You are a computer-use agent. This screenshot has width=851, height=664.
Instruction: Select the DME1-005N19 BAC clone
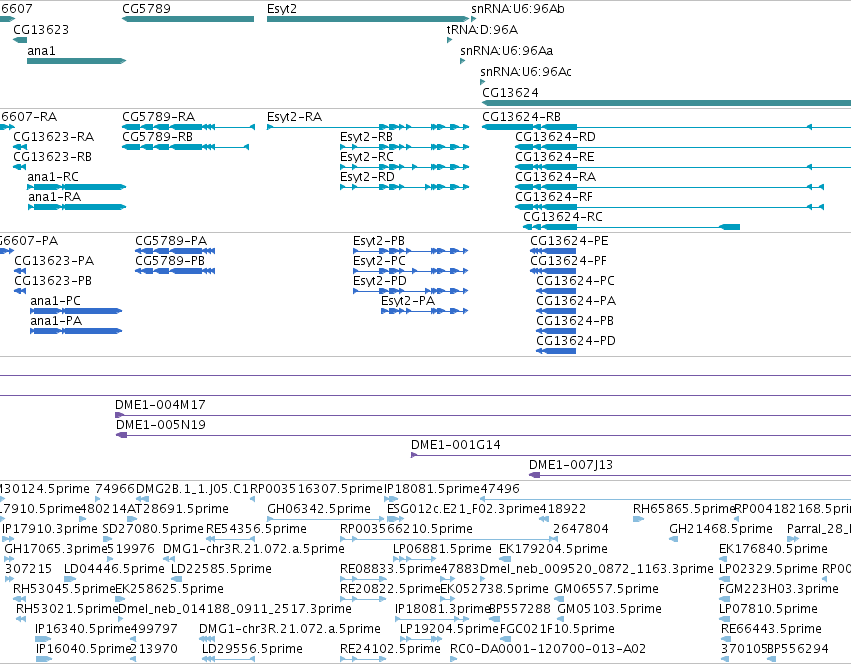[484, 435]
